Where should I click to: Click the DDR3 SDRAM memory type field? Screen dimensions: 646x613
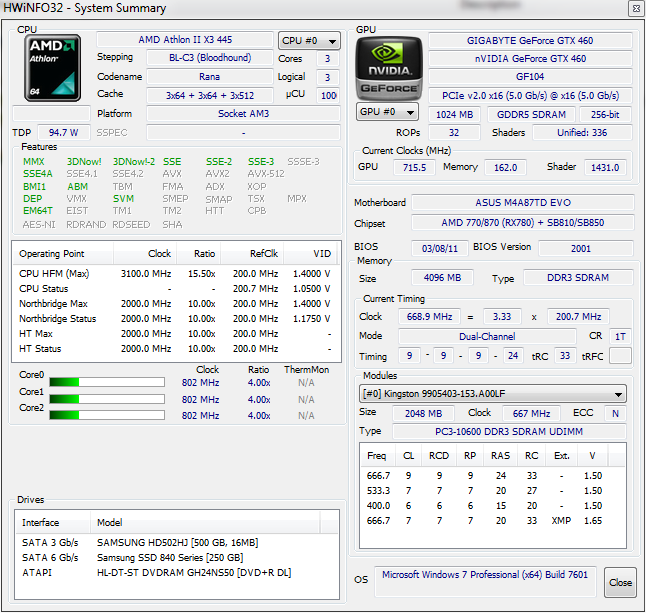(x=578, y=278)
